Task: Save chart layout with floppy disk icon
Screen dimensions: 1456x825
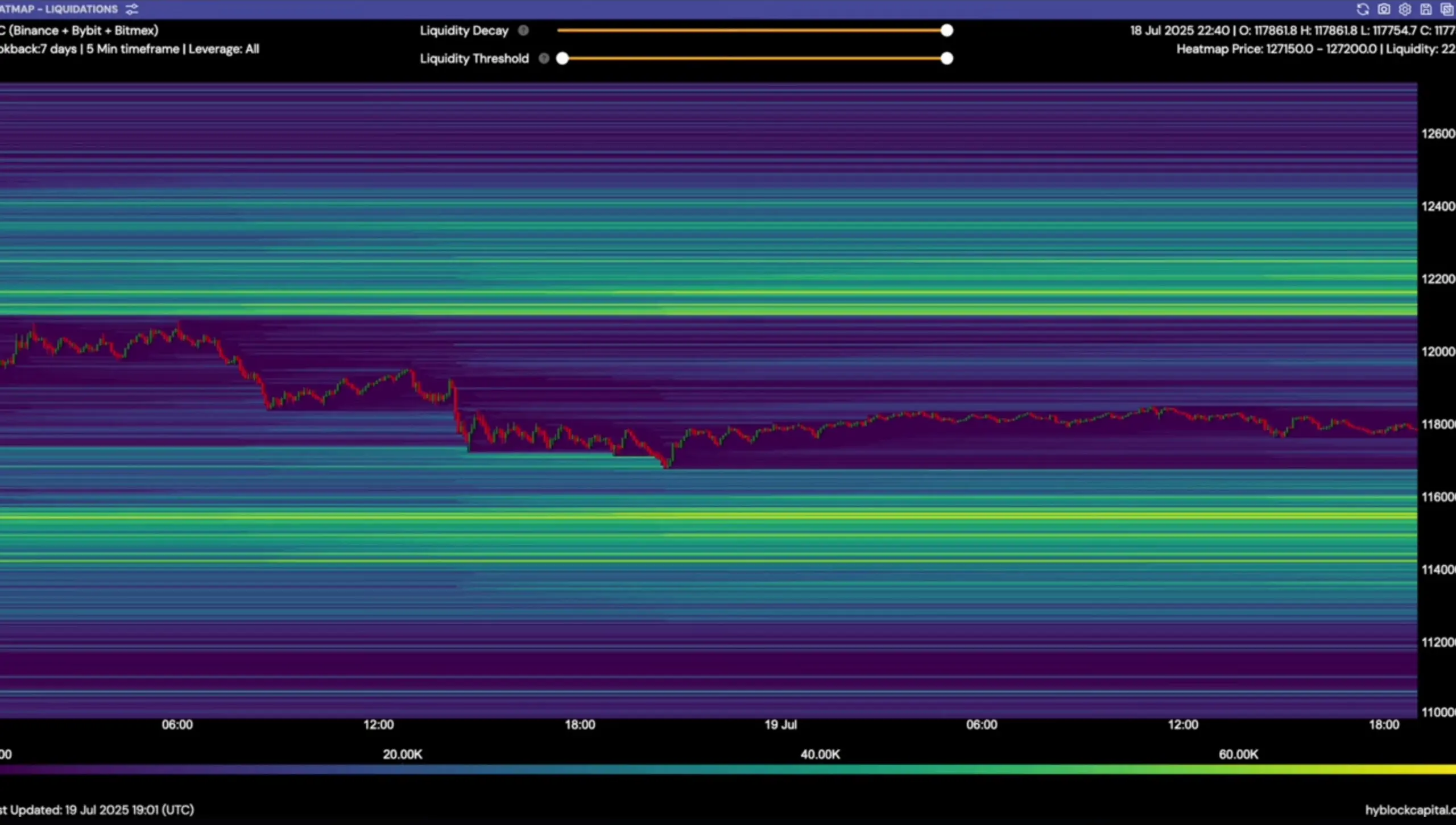Action: tap(1426, 9)
